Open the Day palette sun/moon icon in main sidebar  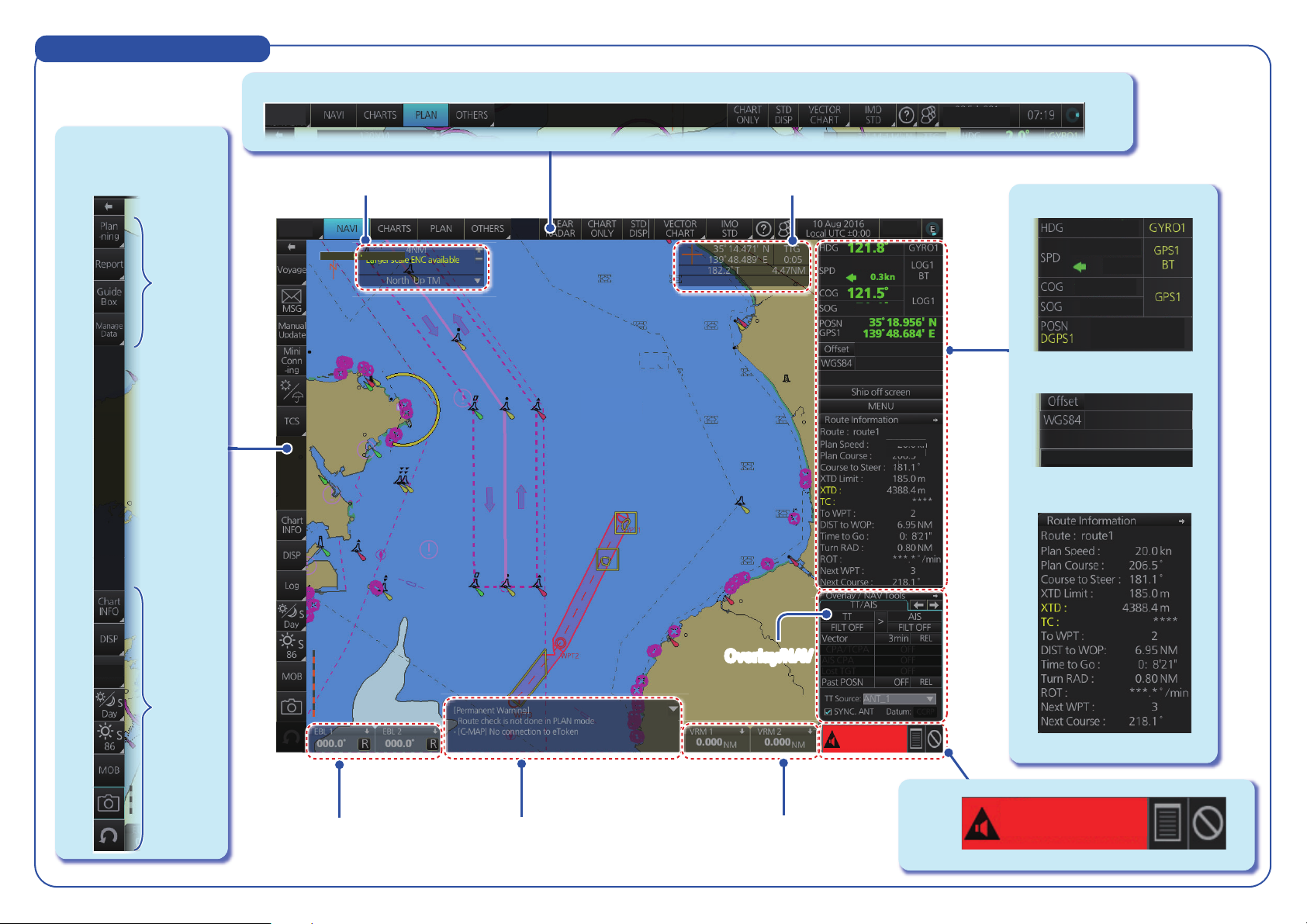[291, 616]
